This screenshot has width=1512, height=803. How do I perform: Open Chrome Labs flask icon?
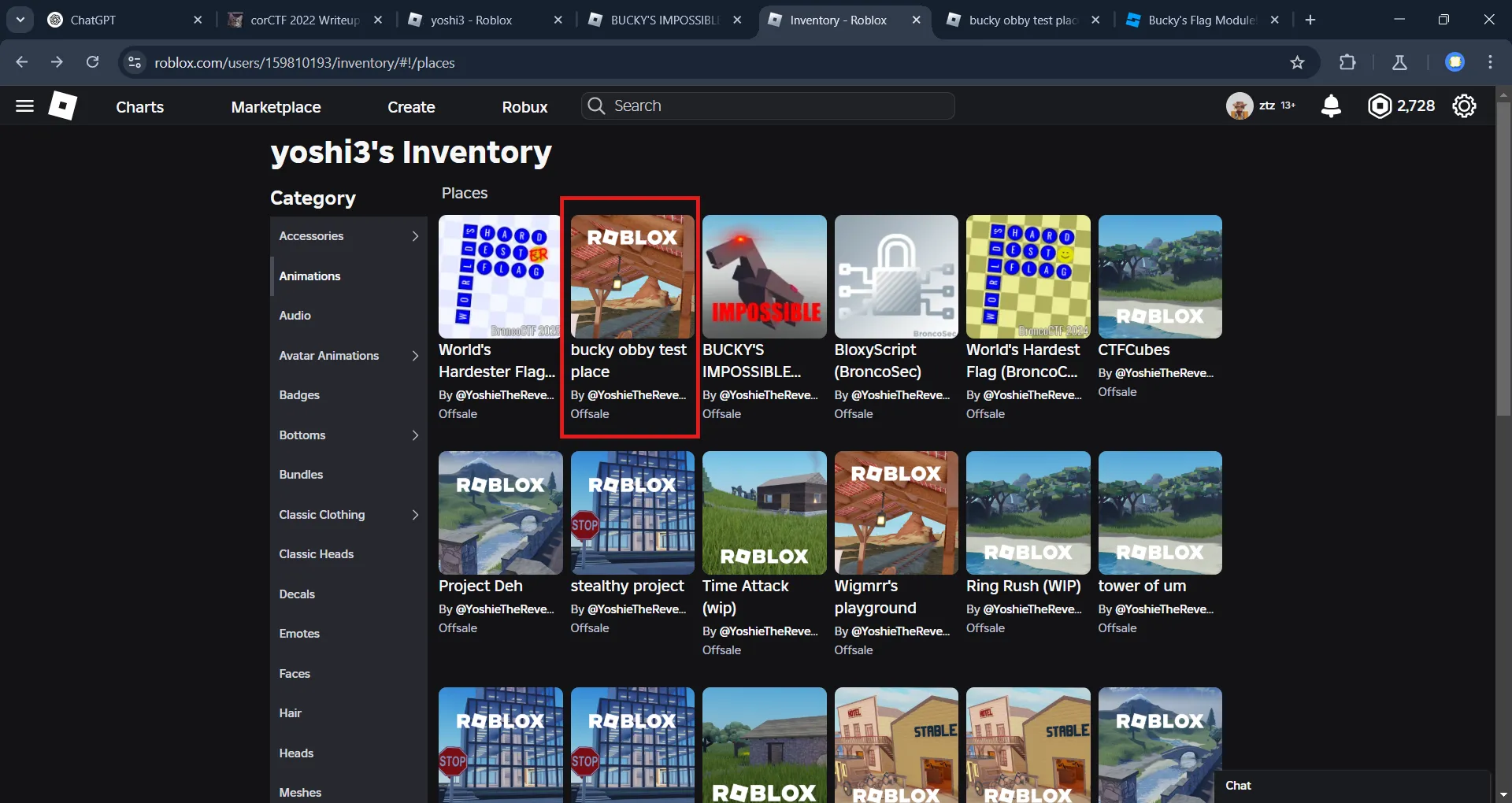[x=1399, y=62]
